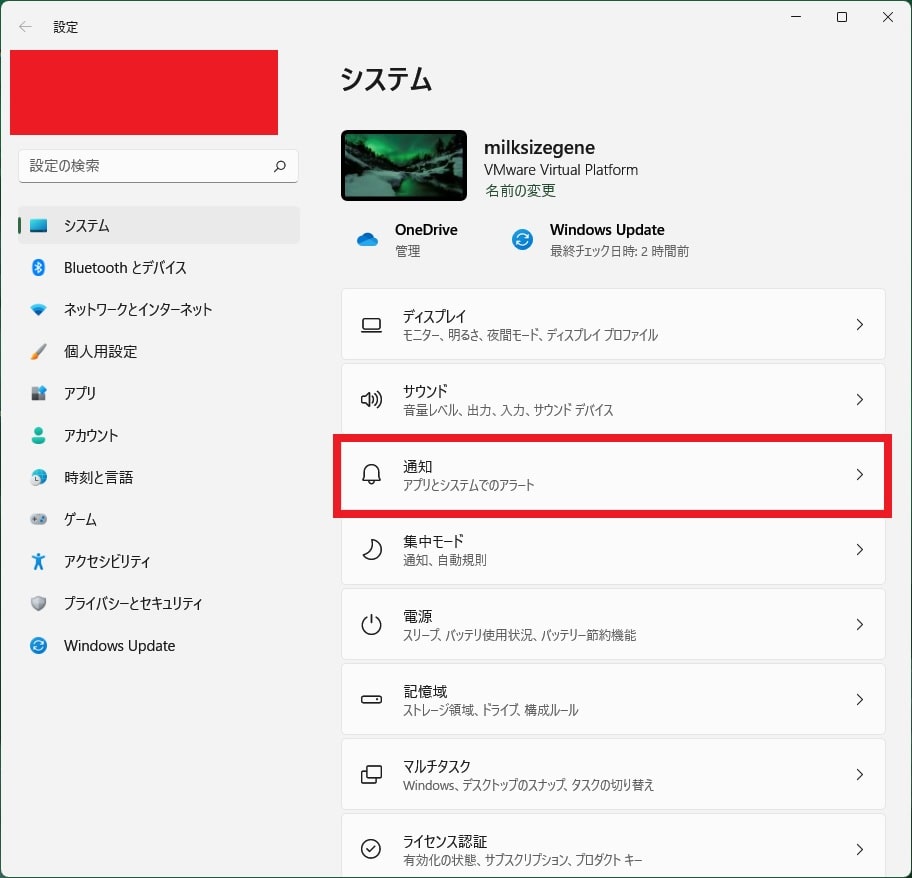Select システム in sidebar
Screen dimensions: 912x878
click(159, 226)
